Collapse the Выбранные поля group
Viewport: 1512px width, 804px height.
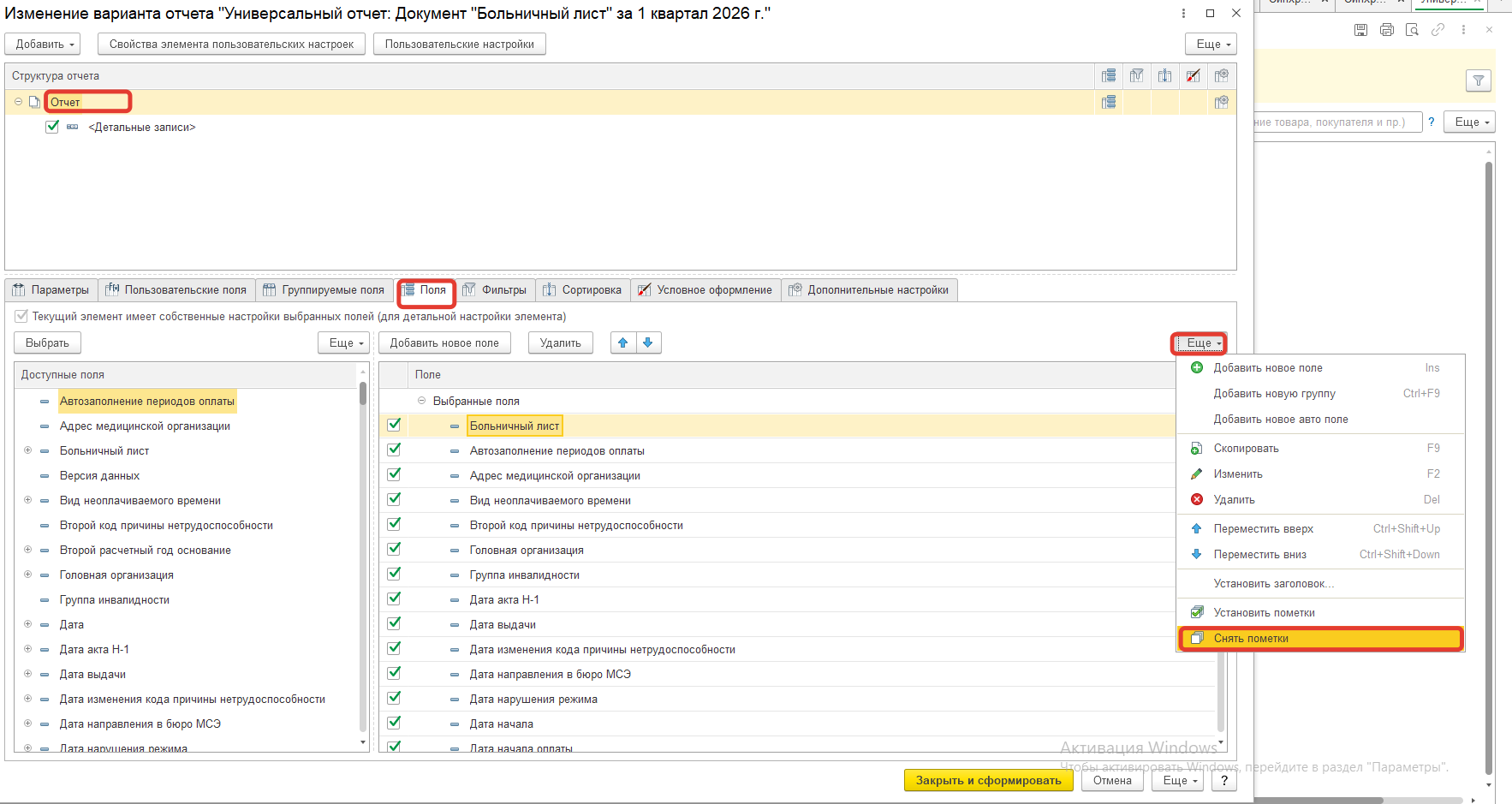pyautogui.click(x=421, y=401)
